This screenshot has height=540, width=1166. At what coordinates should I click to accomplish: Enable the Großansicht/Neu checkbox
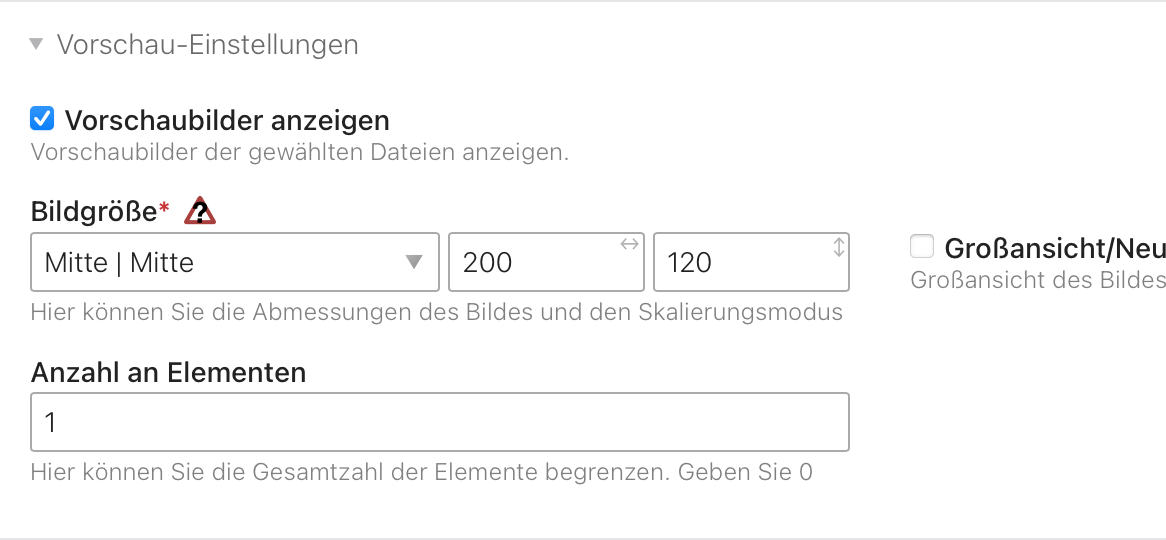(922, 246)
